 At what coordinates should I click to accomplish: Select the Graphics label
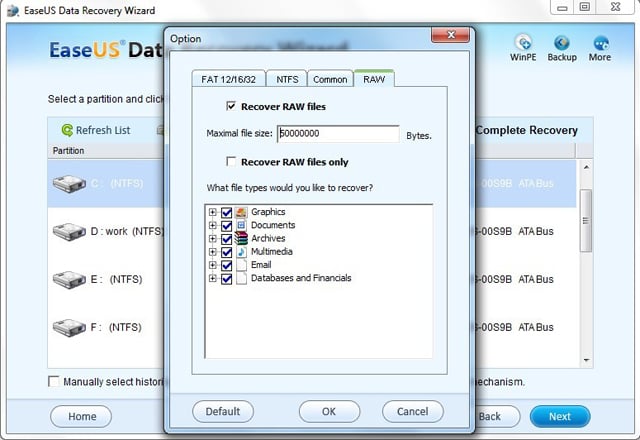pos(268,212)
